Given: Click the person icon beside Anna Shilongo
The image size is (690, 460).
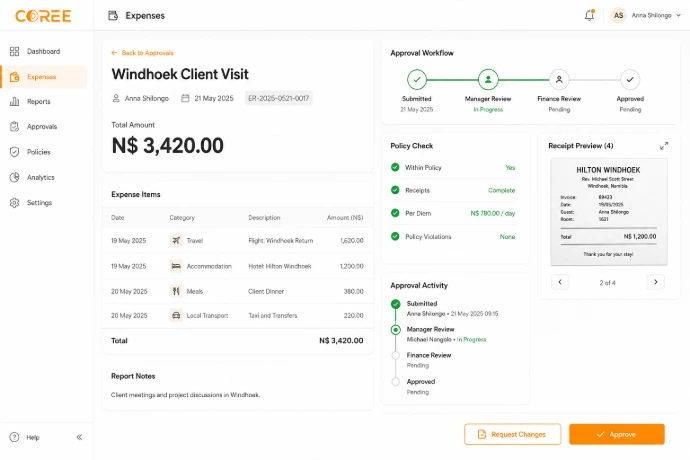Looking at the screenshot, I should click(x=116, y=98).
